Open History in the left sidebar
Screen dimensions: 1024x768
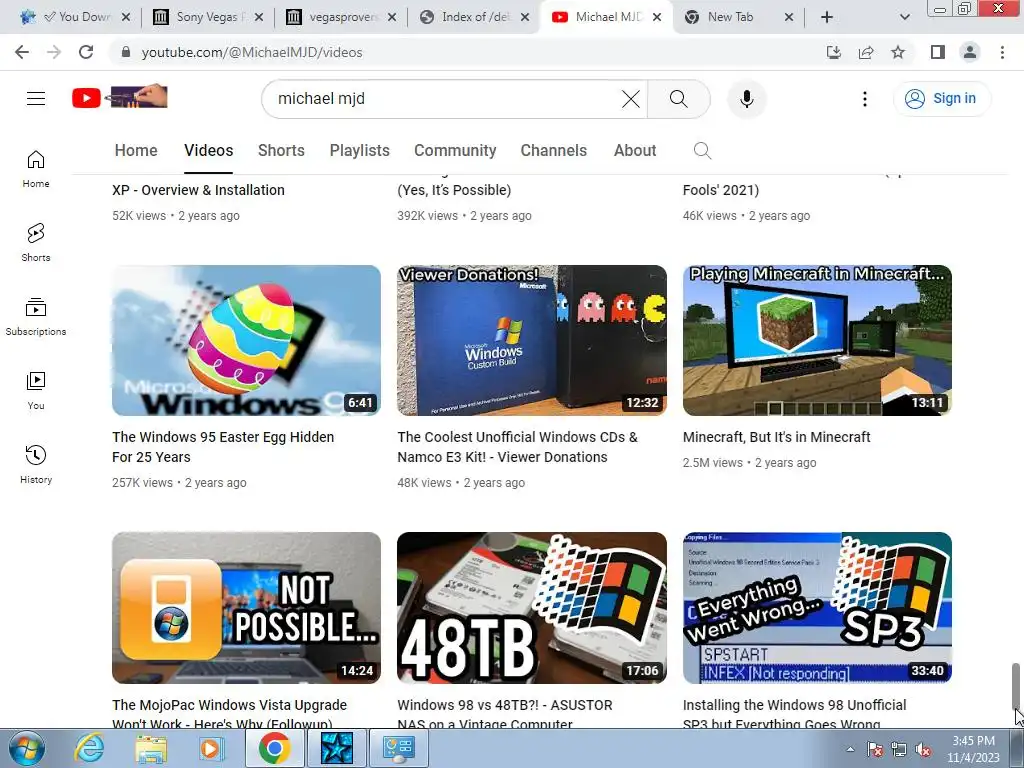[x=36, y=464]
